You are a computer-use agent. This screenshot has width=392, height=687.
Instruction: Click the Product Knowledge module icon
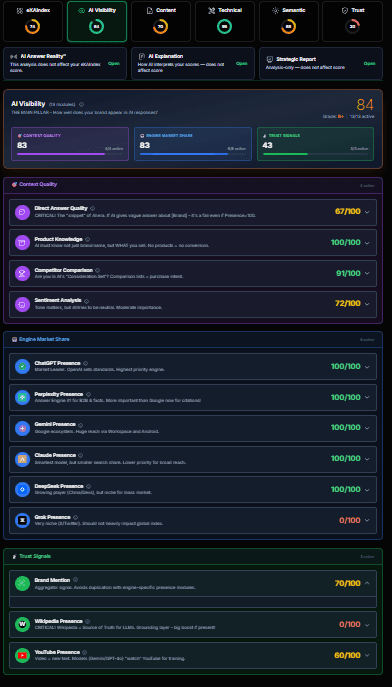[x=22, y=242]
